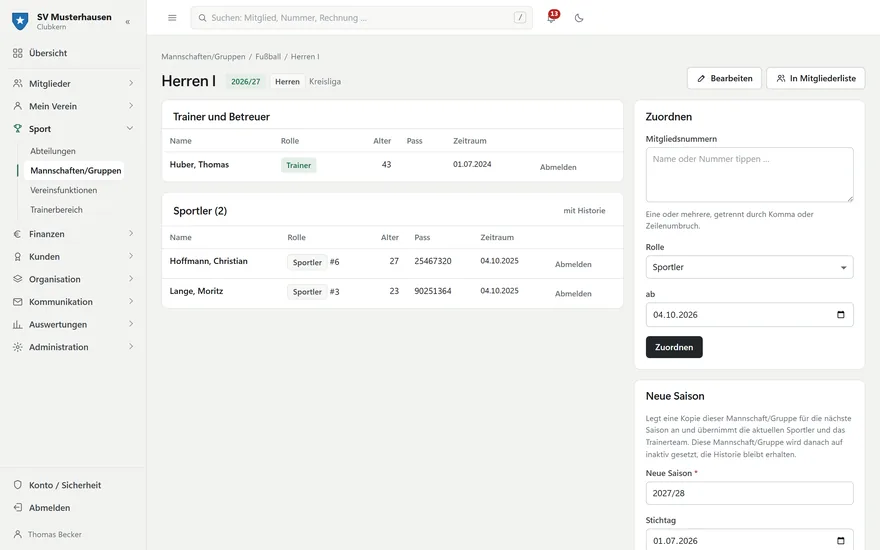Collapse the sidebar with double-chevron icon
Screen dimensions: 880x550
(x=127, y=22)
